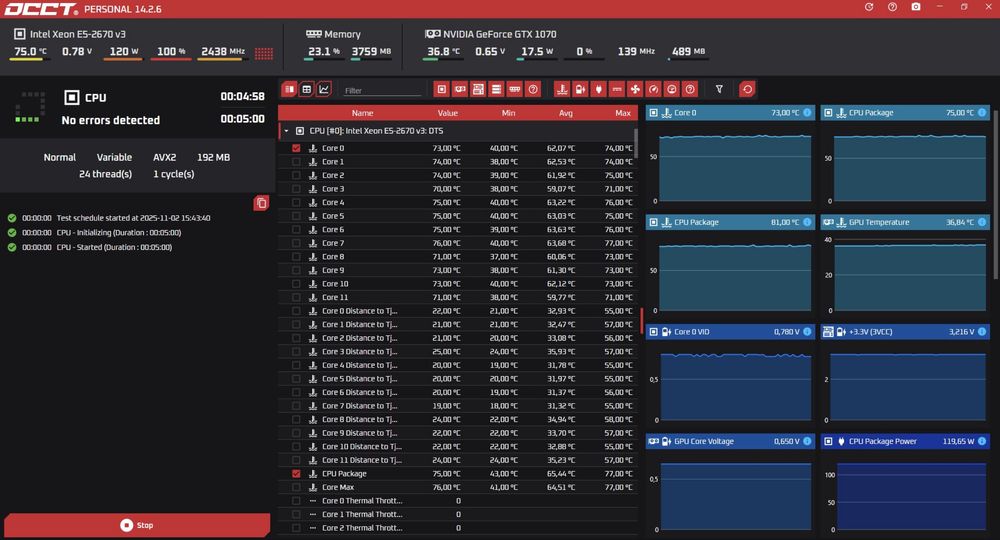
Task: Sort table by Name column
Action: (362, 113)
